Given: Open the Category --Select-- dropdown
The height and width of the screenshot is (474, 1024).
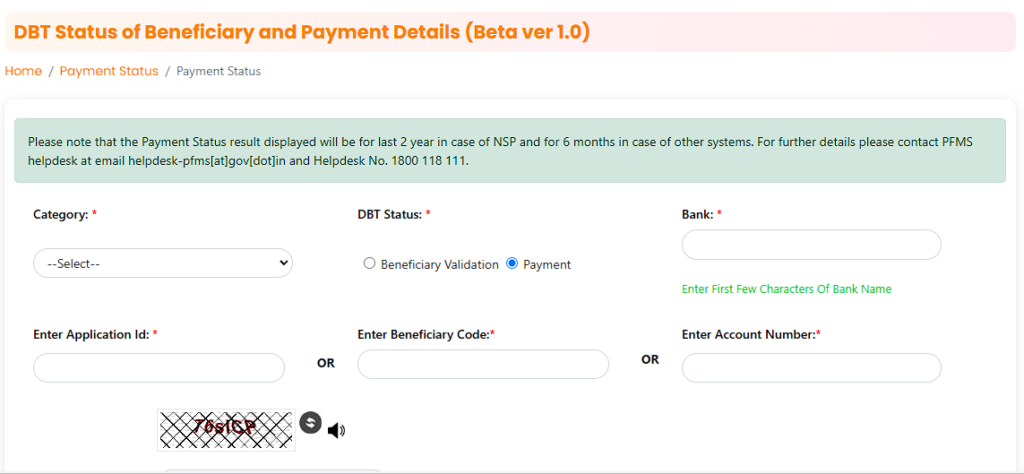Looking at the screenshot, I should [163, 263].
